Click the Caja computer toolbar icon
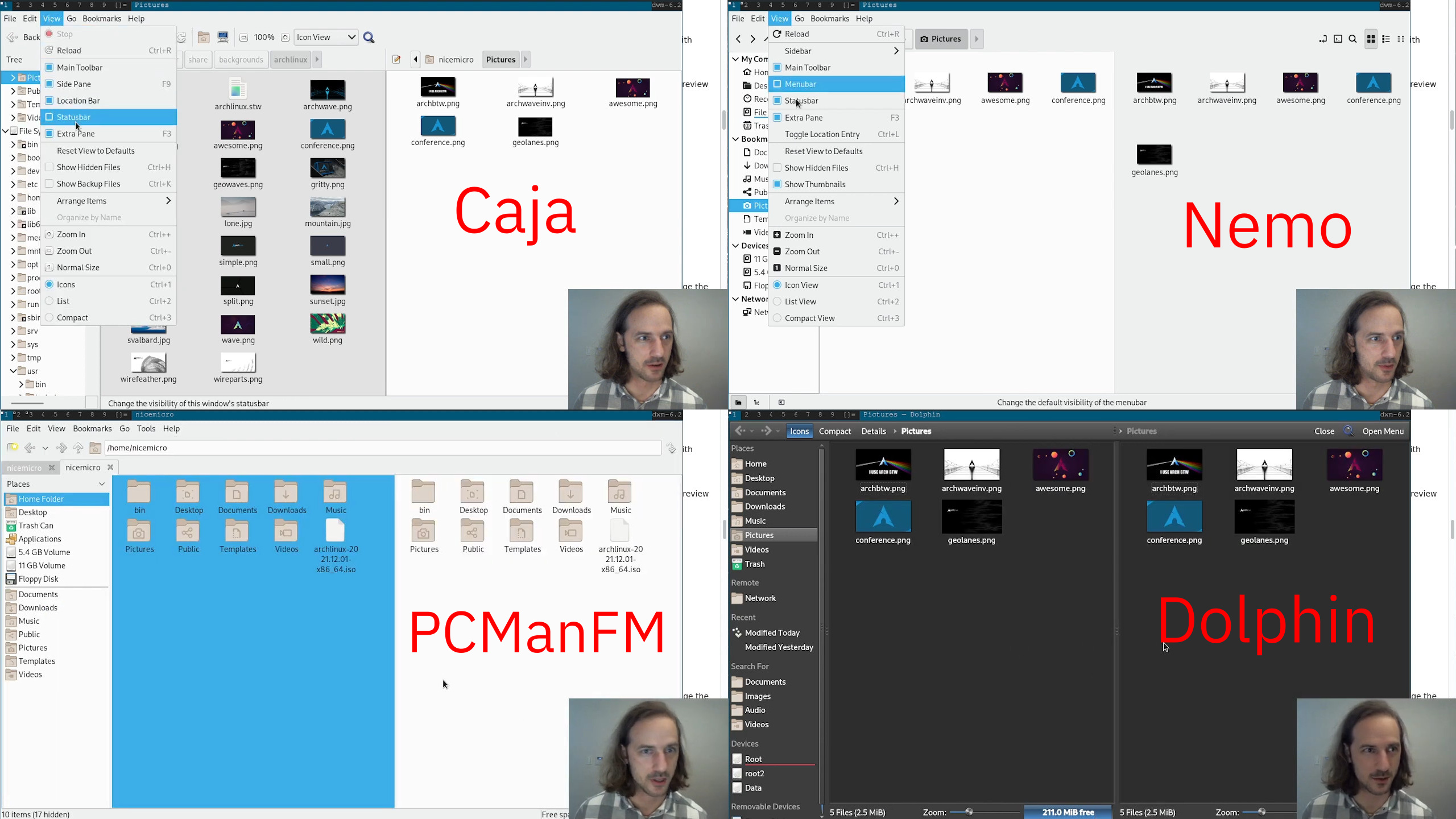Viewport: 1456px width, 819px height. 223,38
